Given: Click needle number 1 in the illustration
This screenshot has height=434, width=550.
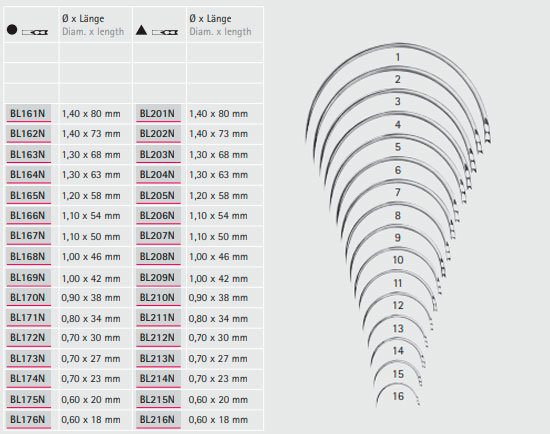Looking at the screenshot, I should click(397, 57).
